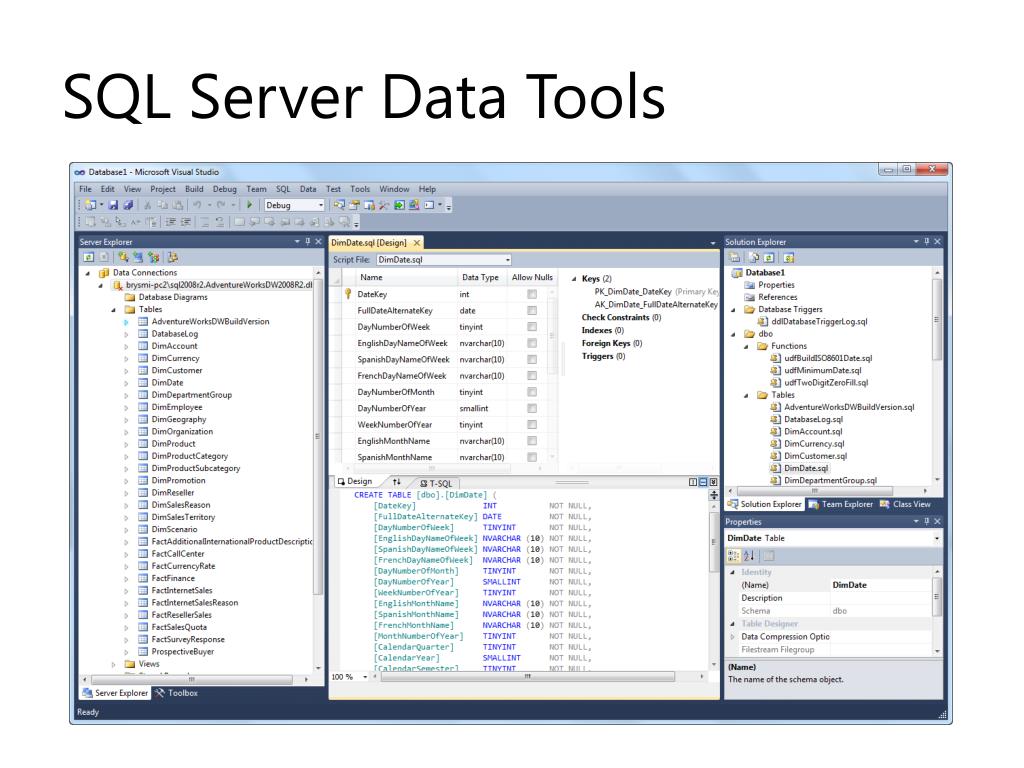This screenshot has width=1024, height=768.
Task: Click the T-SQL pane horizontal scrollbar
Action: point(528,677)
